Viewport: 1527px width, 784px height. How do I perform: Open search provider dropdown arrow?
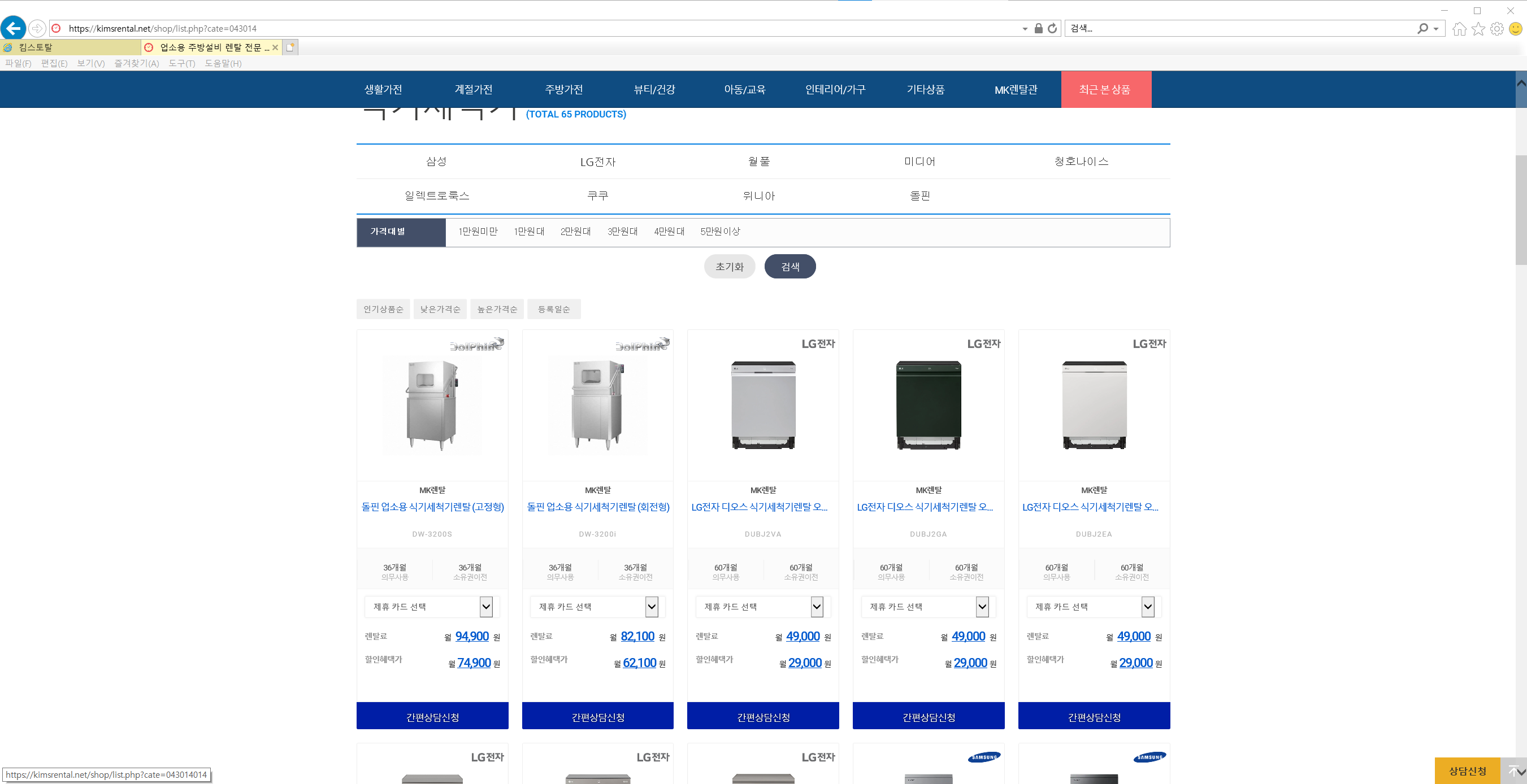1435,28
